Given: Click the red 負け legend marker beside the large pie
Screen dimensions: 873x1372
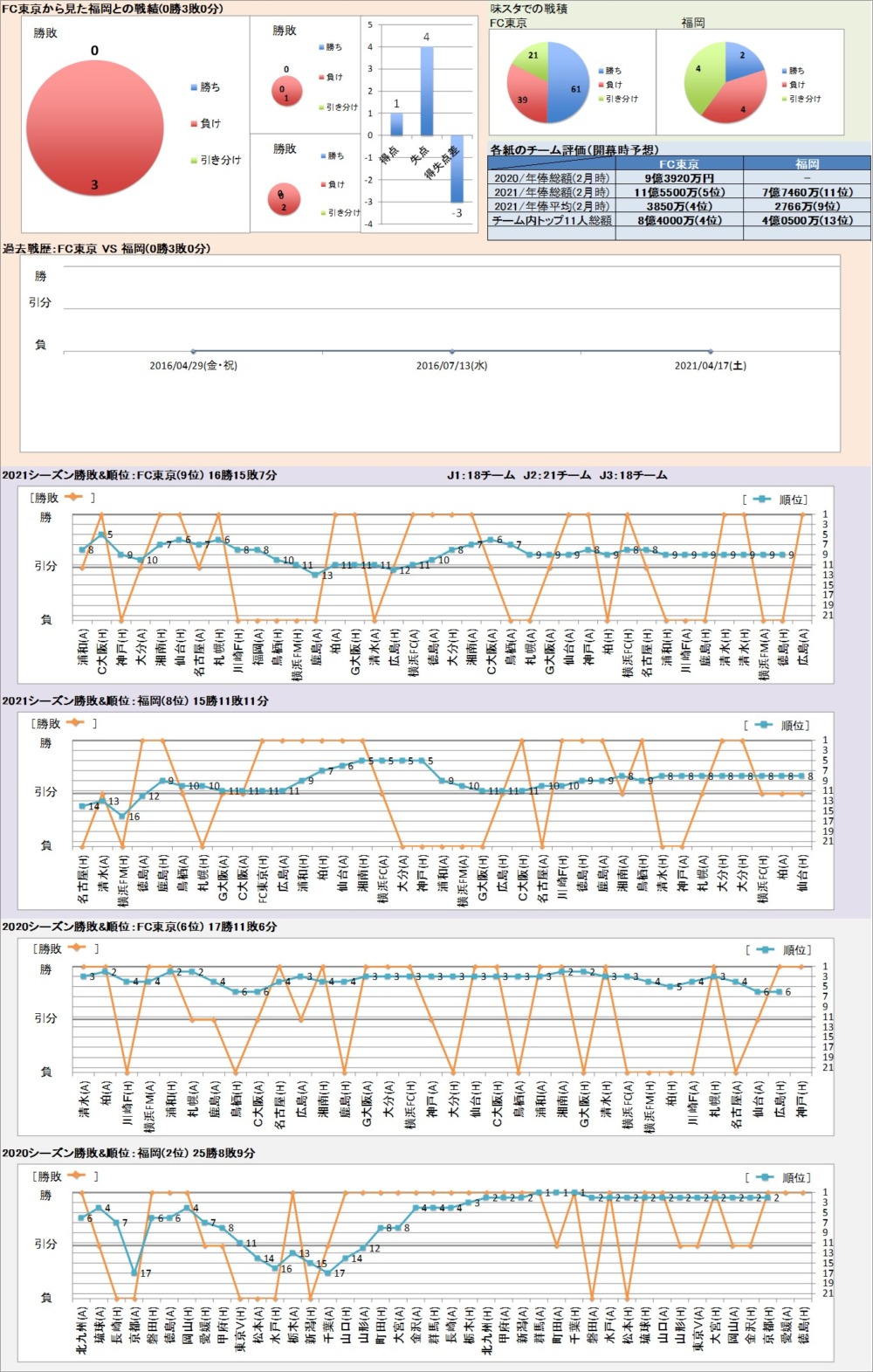Looking at the screenshot, I should (194, 124).
